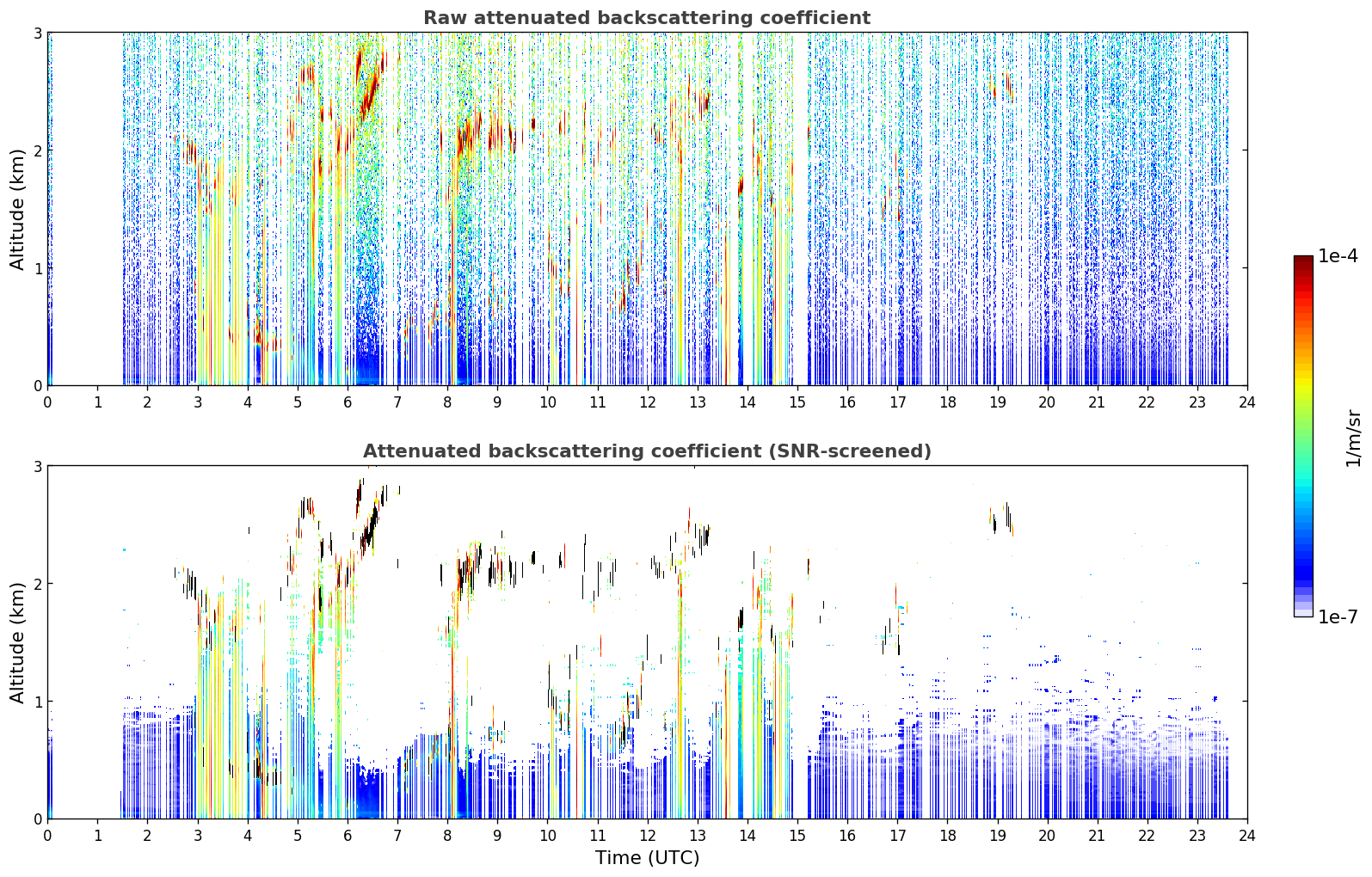Screen dimensions: 1372x877
Task: Click the 'Raw attenuated backscattering coefficient' title
Action: tap(647, 18)
